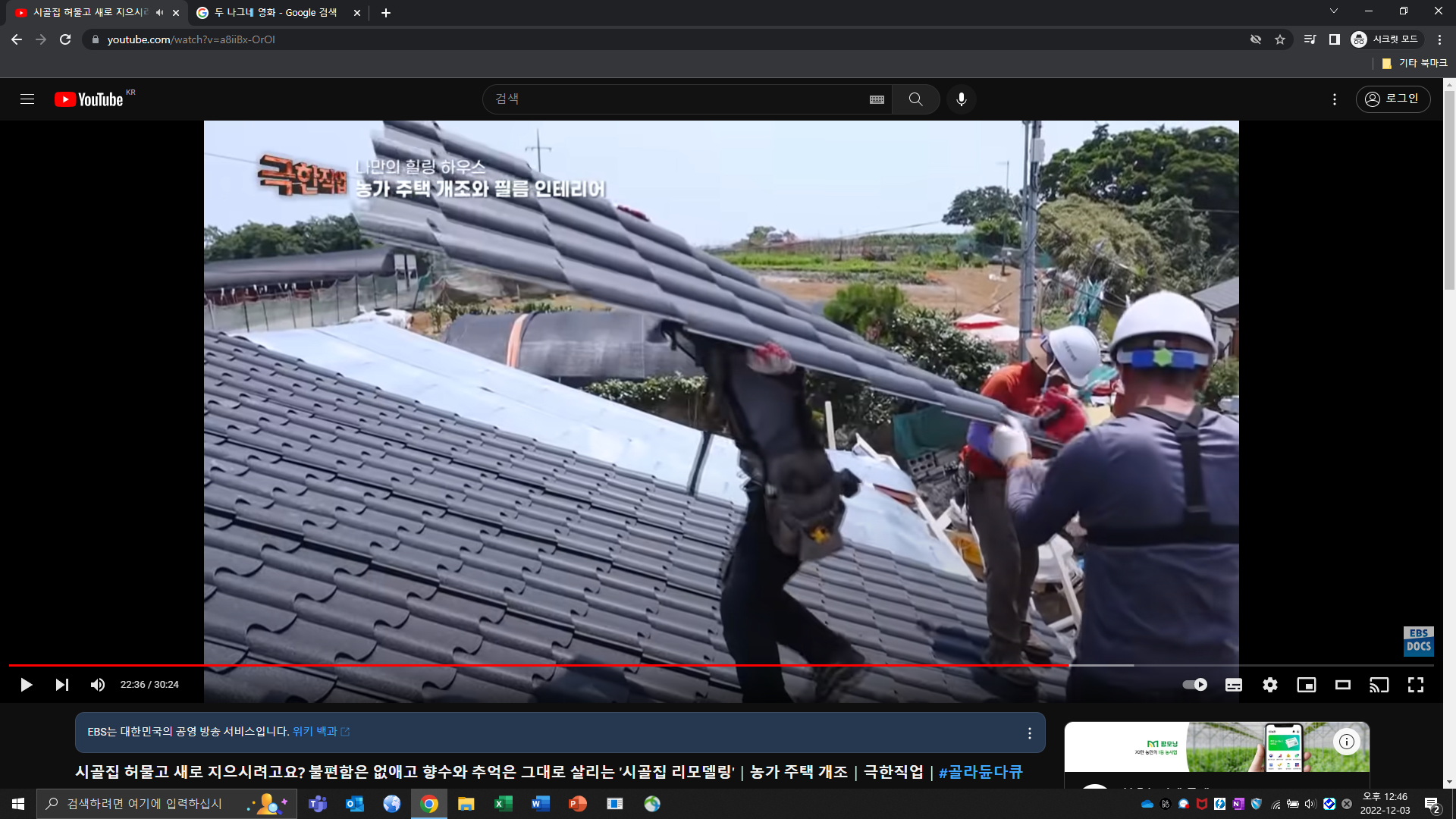
Task: Open McAfee tray icon
Action: coord(1202,804)
